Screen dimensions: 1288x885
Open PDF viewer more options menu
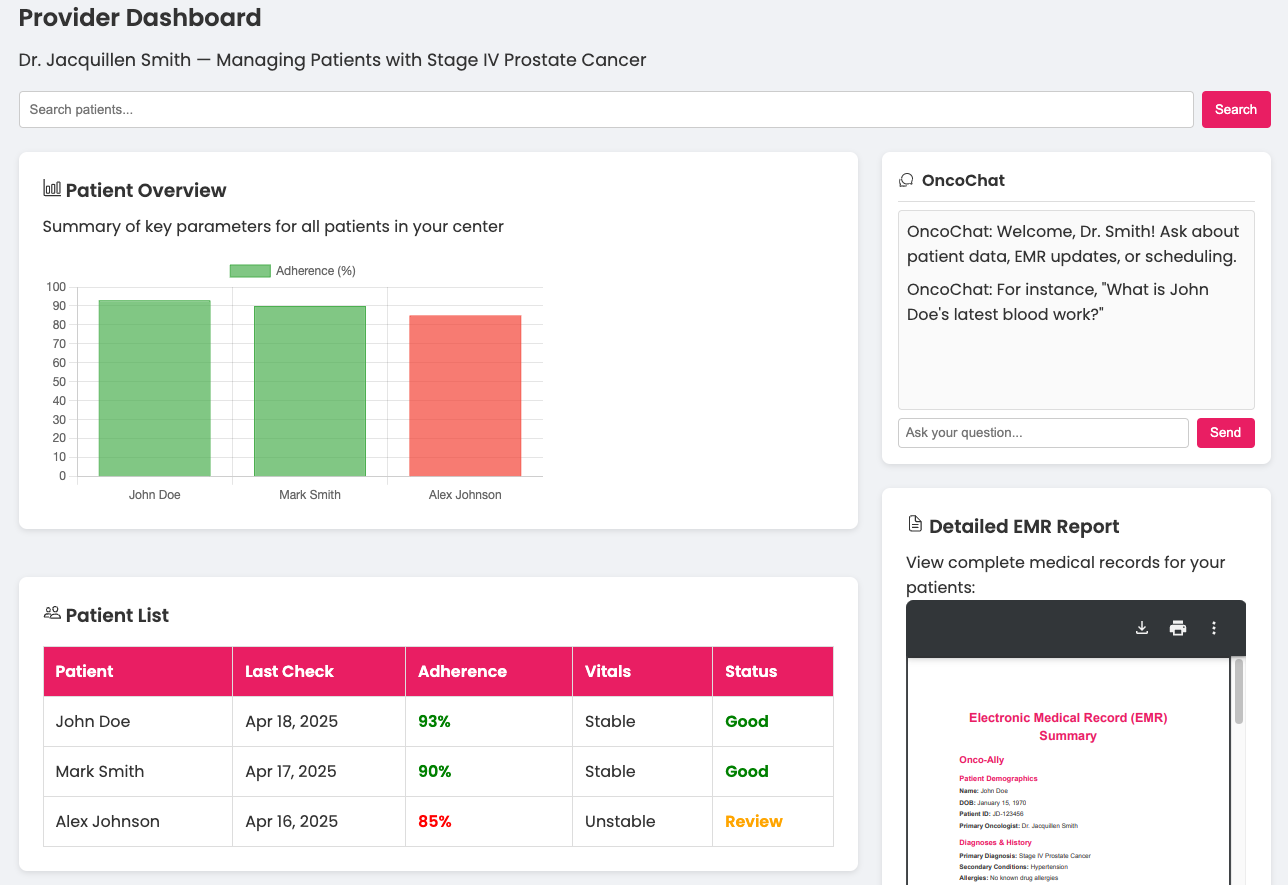click(1214, 628)
